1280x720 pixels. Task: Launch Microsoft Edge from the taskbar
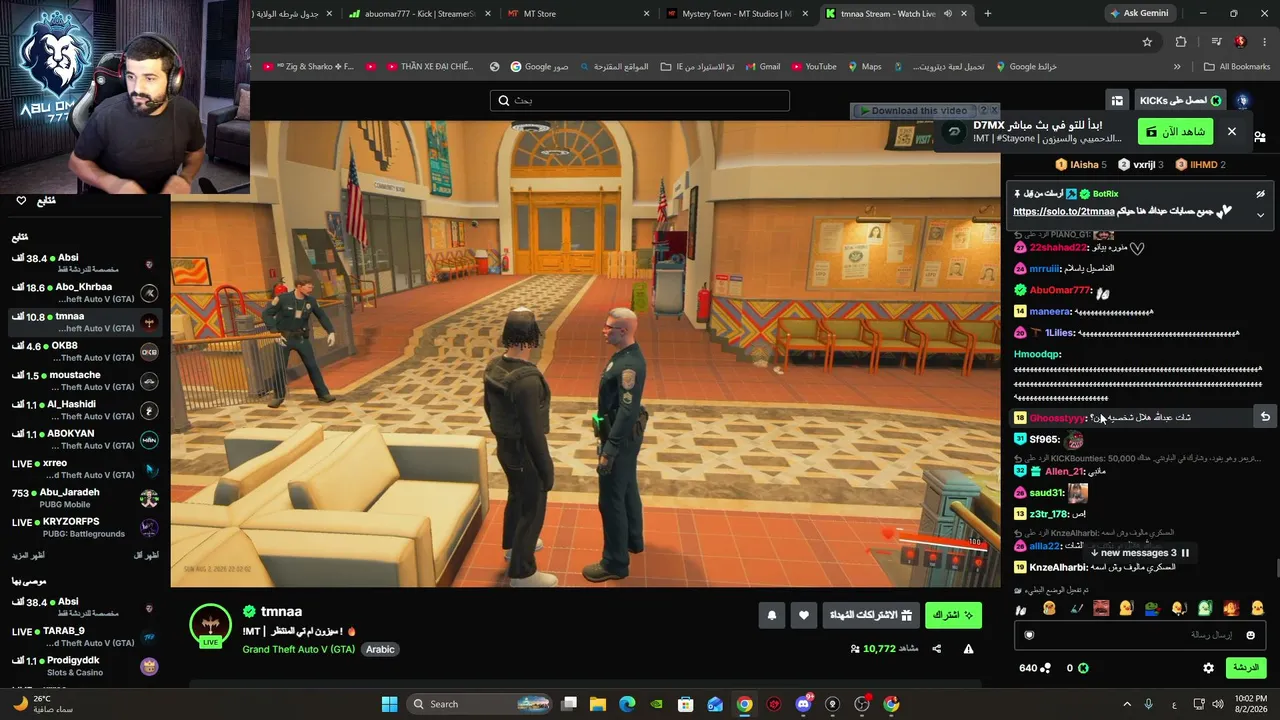click(x=627, y=704)
